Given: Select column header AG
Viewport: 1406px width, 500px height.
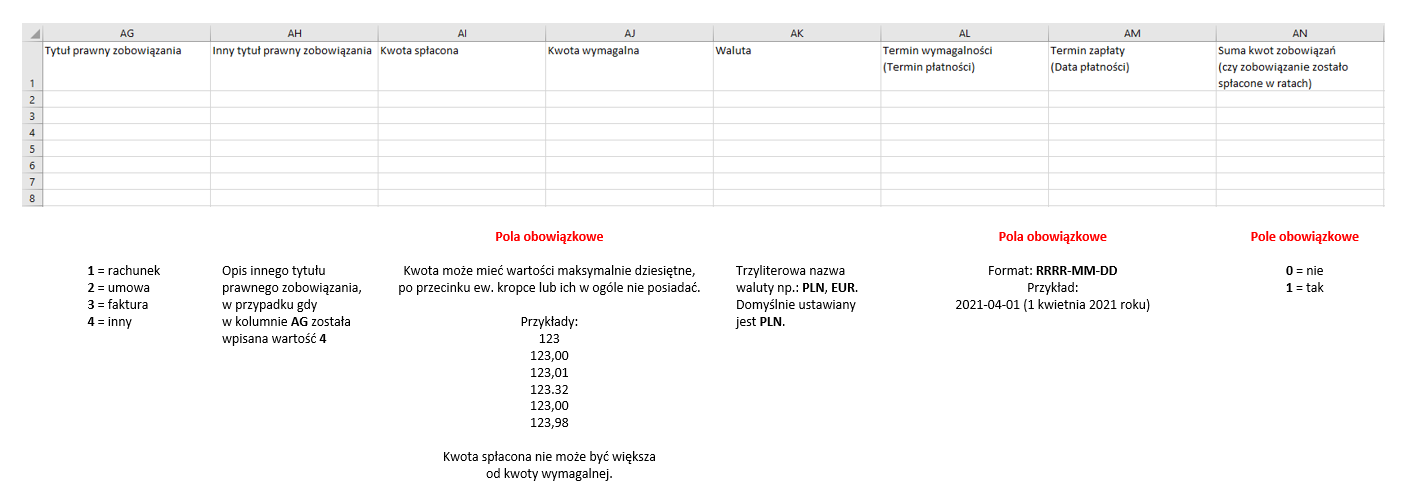Looking at the screenshot, I should tap(126, 33).
